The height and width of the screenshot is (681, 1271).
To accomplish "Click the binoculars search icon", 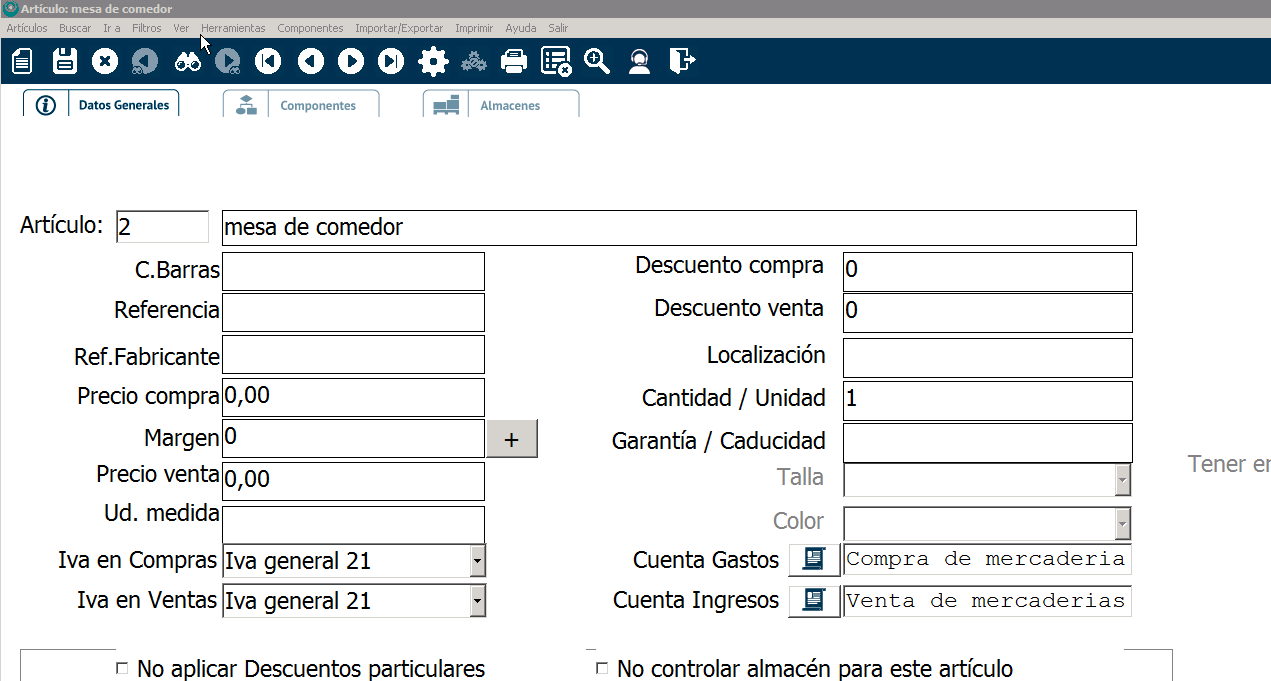I will [188, 62].
